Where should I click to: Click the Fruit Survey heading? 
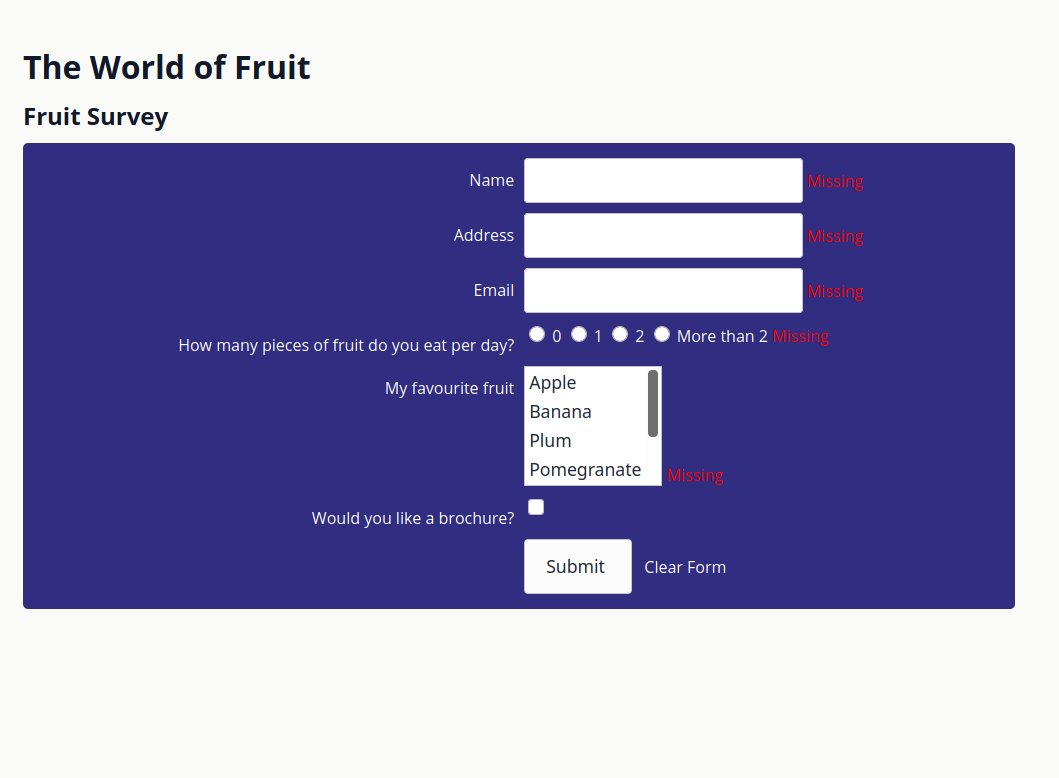[x=95, y=116]
